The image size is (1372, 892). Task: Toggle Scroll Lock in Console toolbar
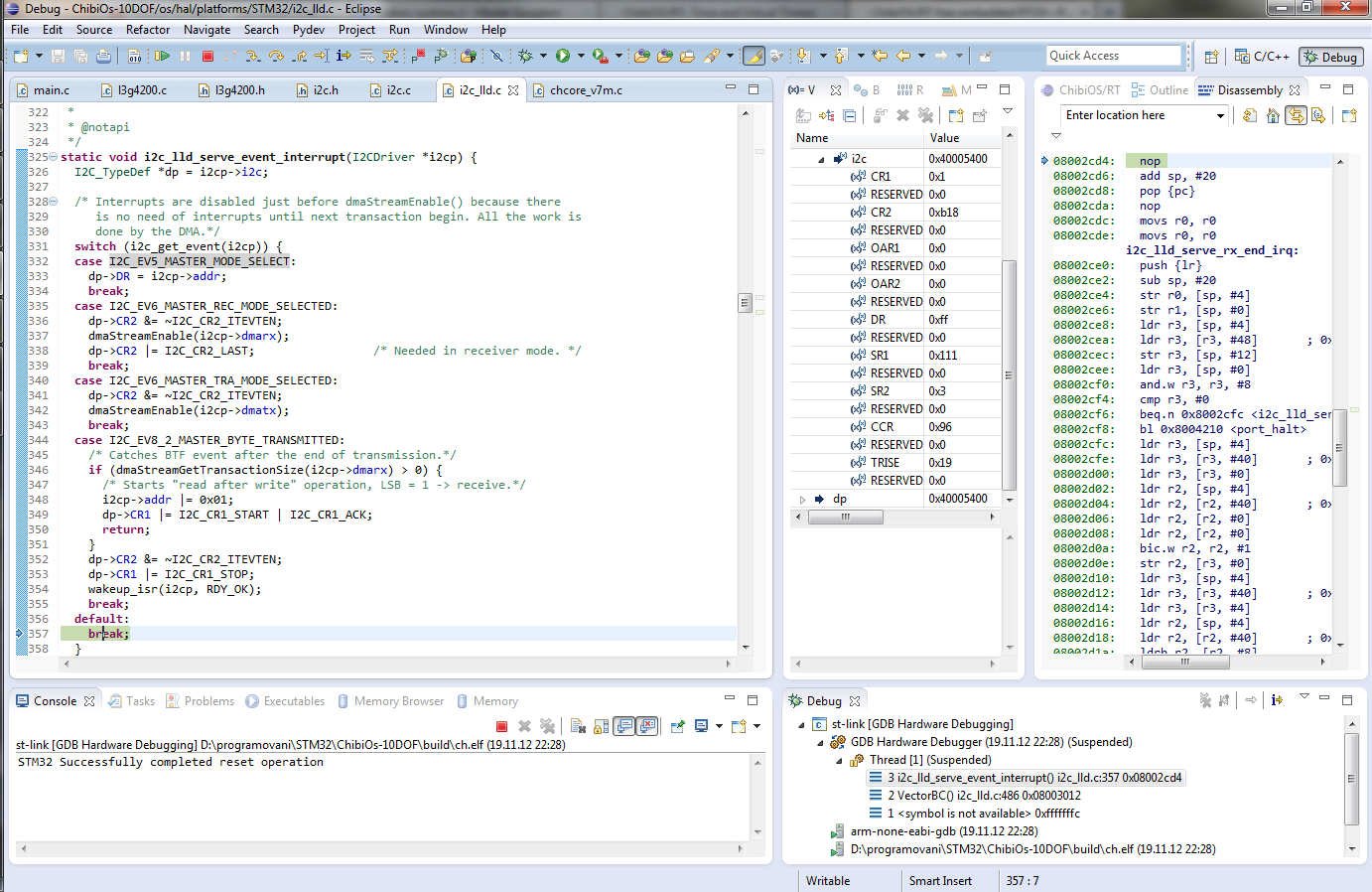point(601,726)
